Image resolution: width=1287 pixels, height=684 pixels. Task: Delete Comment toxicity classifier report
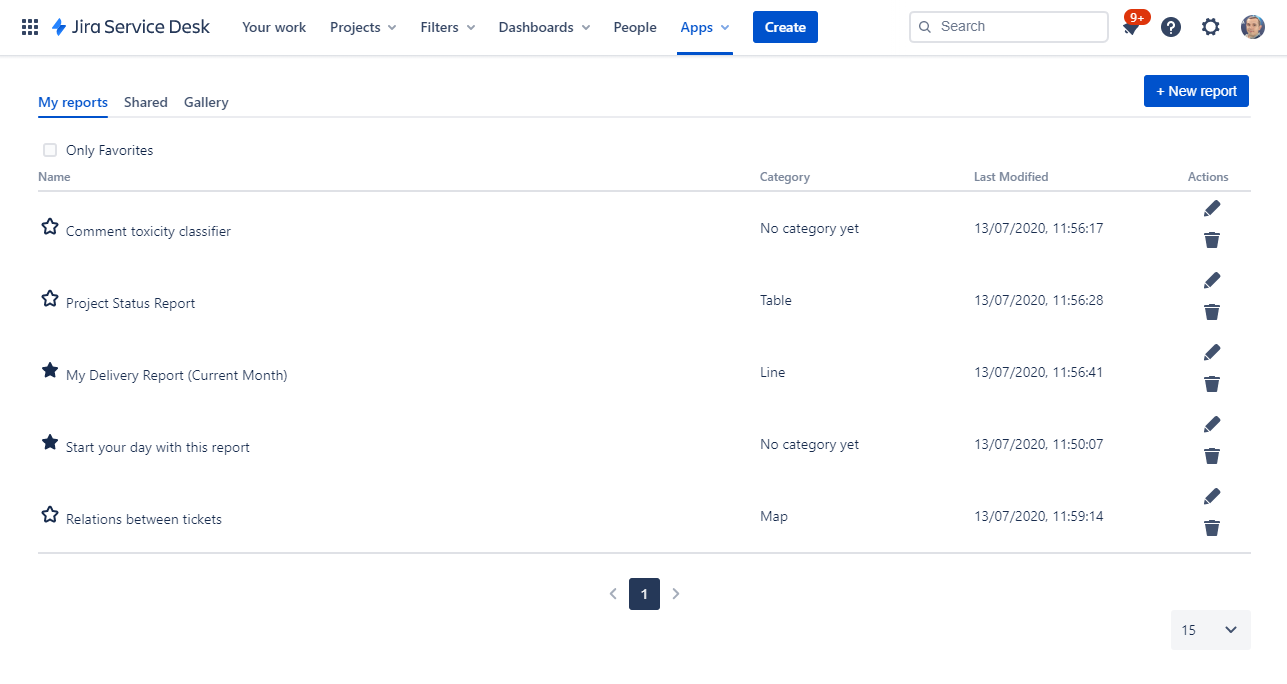pos(1212,240)
